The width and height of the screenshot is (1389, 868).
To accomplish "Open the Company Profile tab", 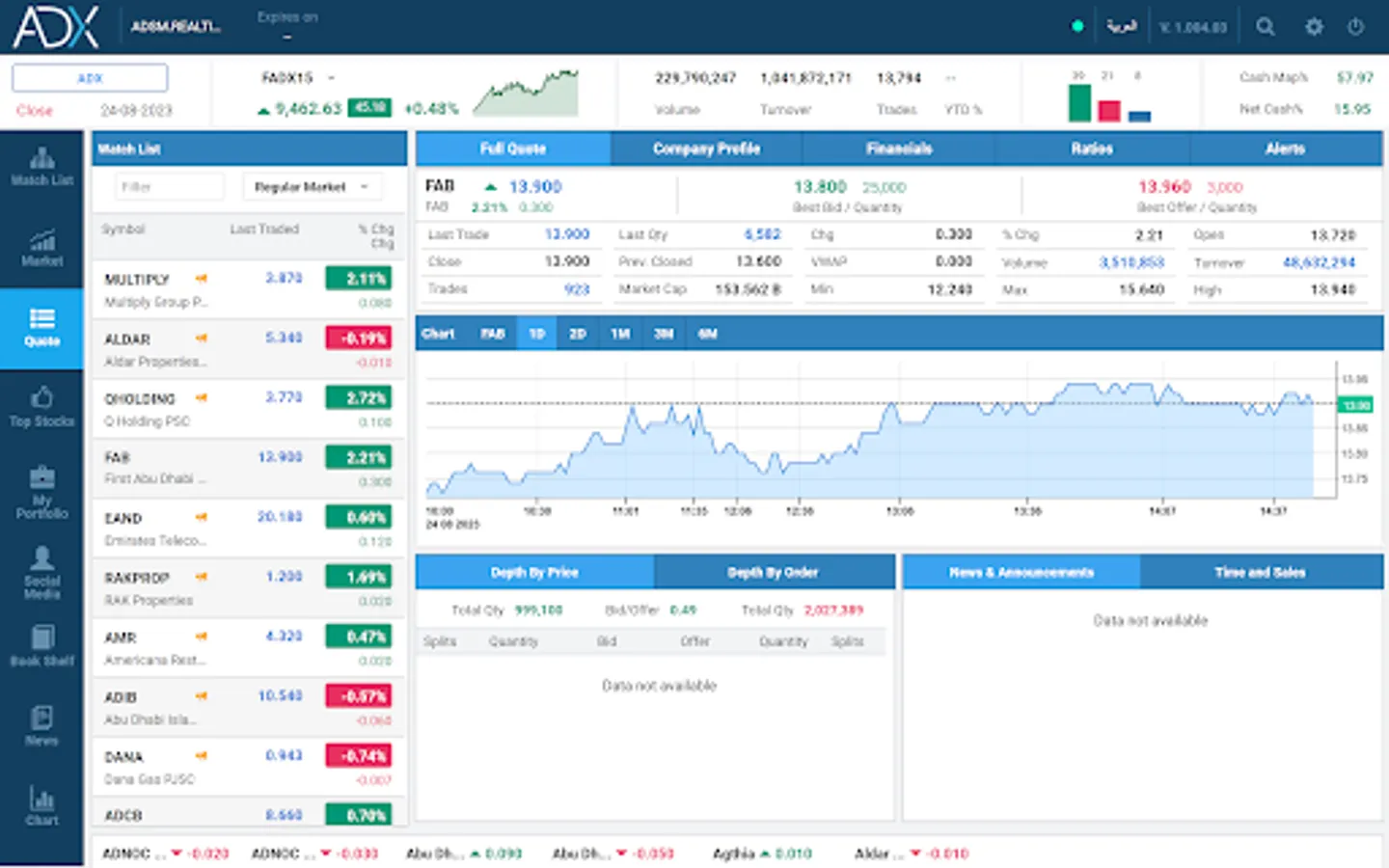I will pyautogui.click(x=706, y=149).
